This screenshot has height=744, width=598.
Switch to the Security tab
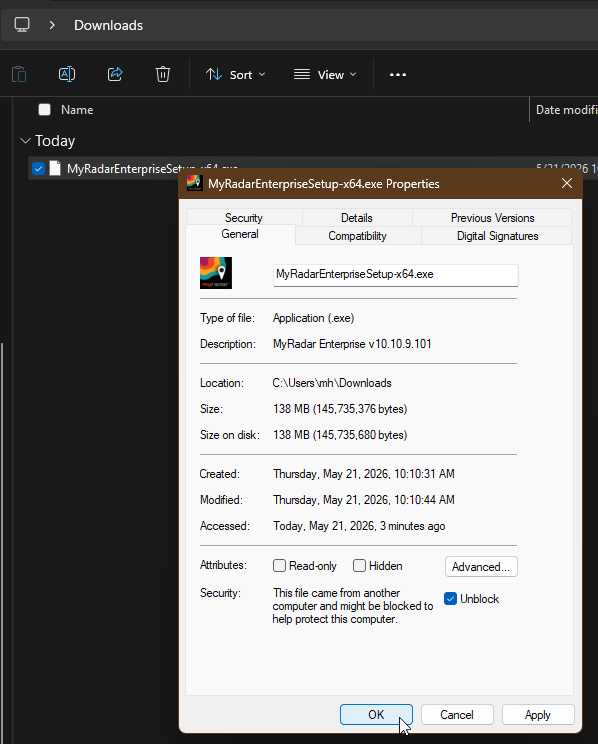tap(244, 218)
